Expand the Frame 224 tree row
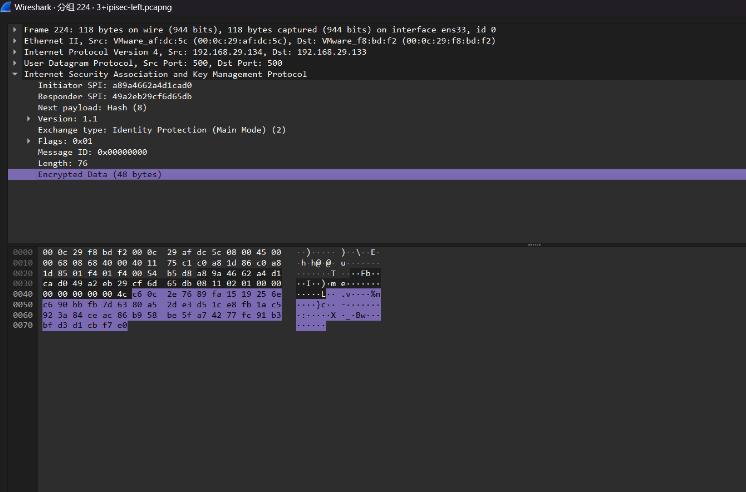The width and height of the screenshot is (746, 492). tap(15, 30)
